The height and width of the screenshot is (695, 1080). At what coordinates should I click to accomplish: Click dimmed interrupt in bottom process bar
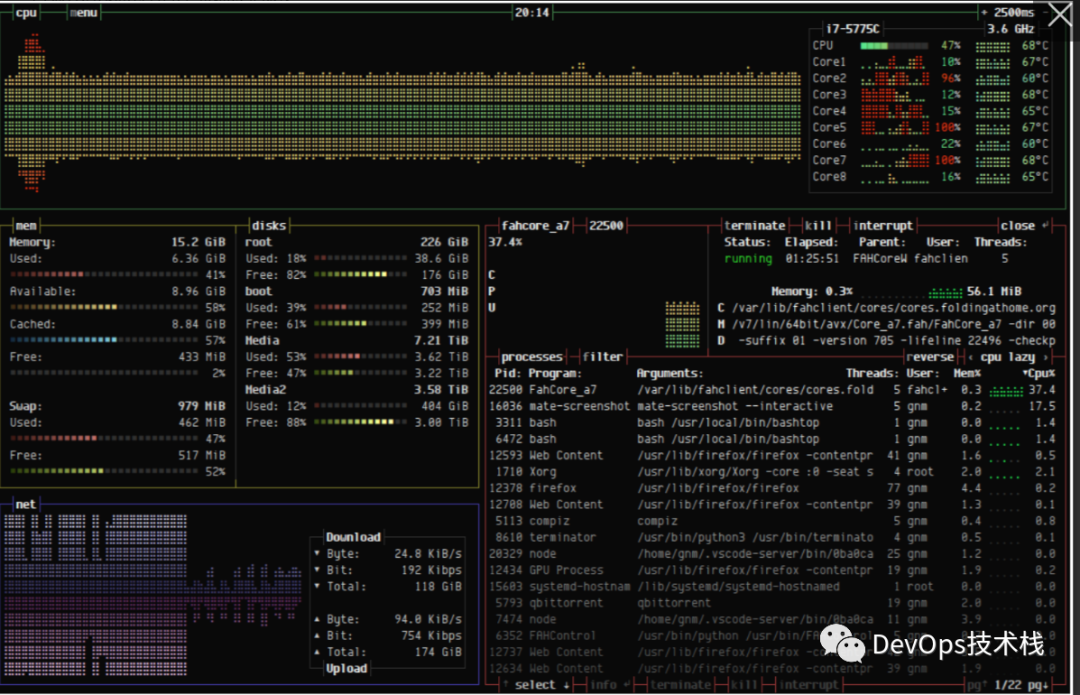(809, 684)
